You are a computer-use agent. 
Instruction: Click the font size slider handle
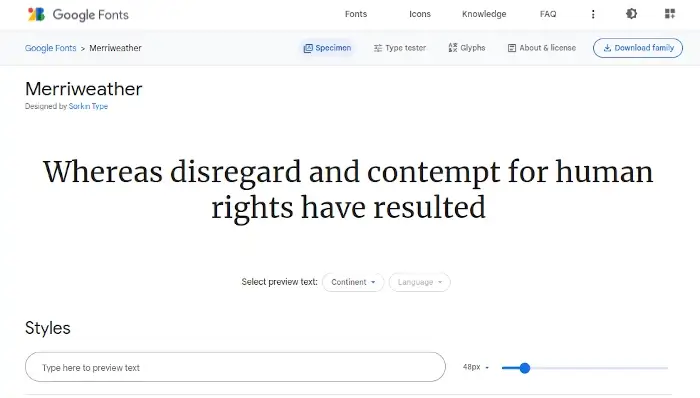point(525,368)
